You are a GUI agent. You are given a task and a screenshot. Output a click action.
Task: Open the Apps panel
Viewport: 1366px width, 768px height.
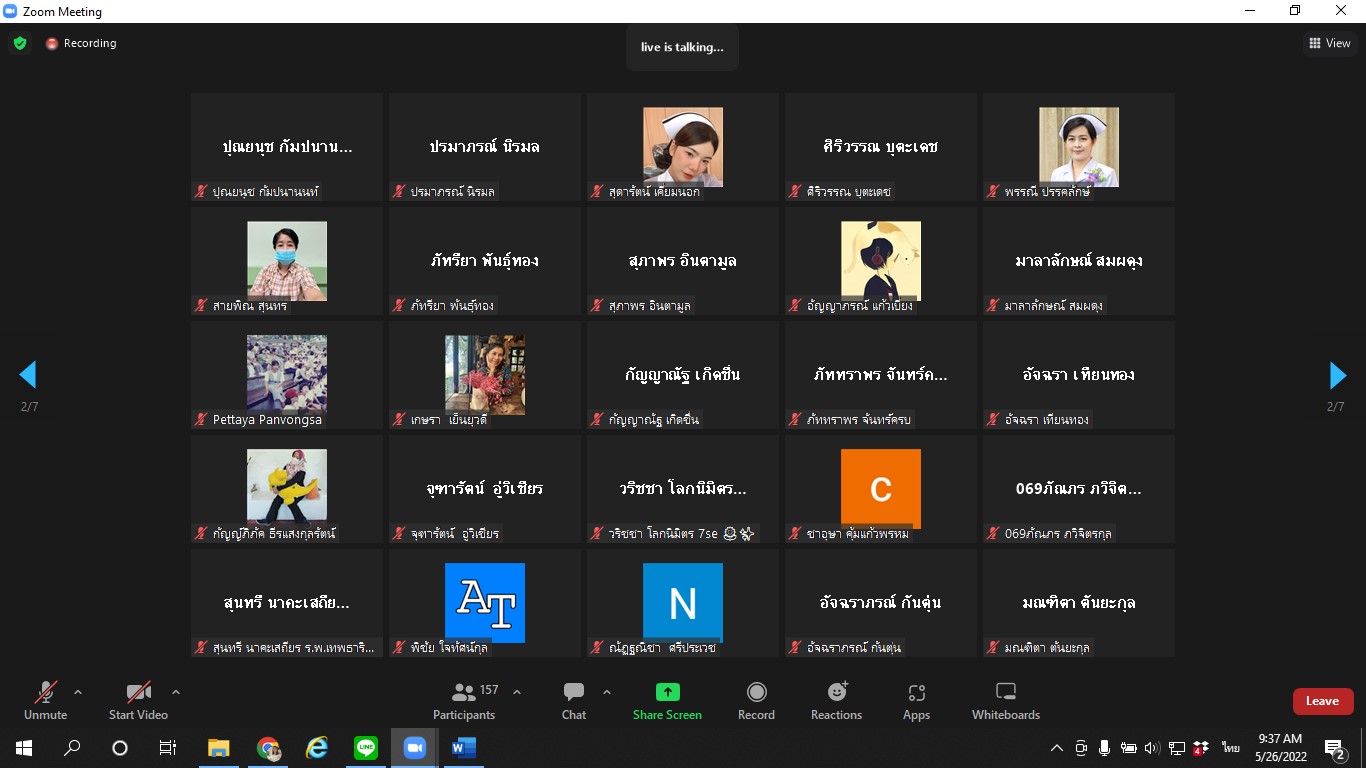pos(916,700)
